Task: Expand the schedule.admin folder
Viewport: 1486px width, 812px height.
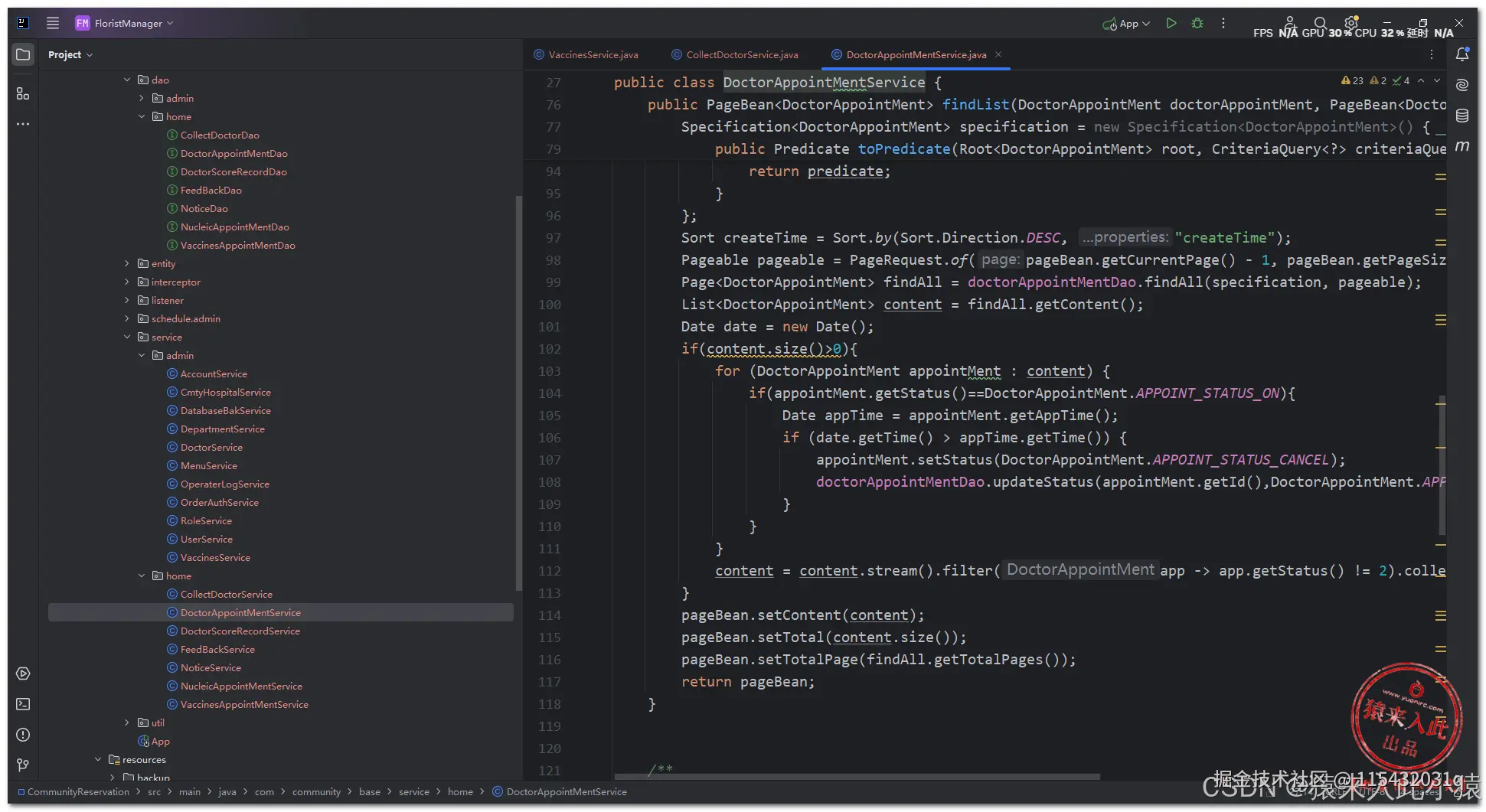Action: (x=127, y=318)
